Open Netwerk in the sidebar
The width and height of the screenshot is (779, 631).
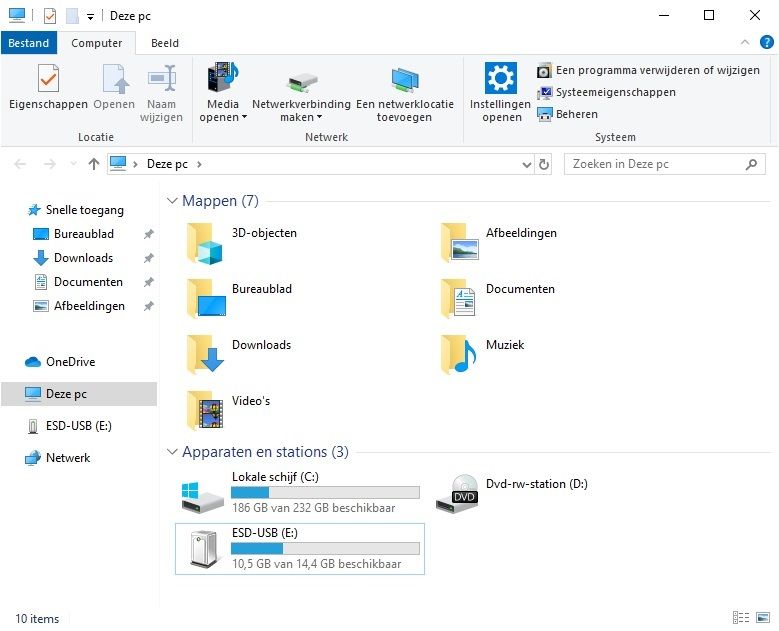click(x=58, y=458)
